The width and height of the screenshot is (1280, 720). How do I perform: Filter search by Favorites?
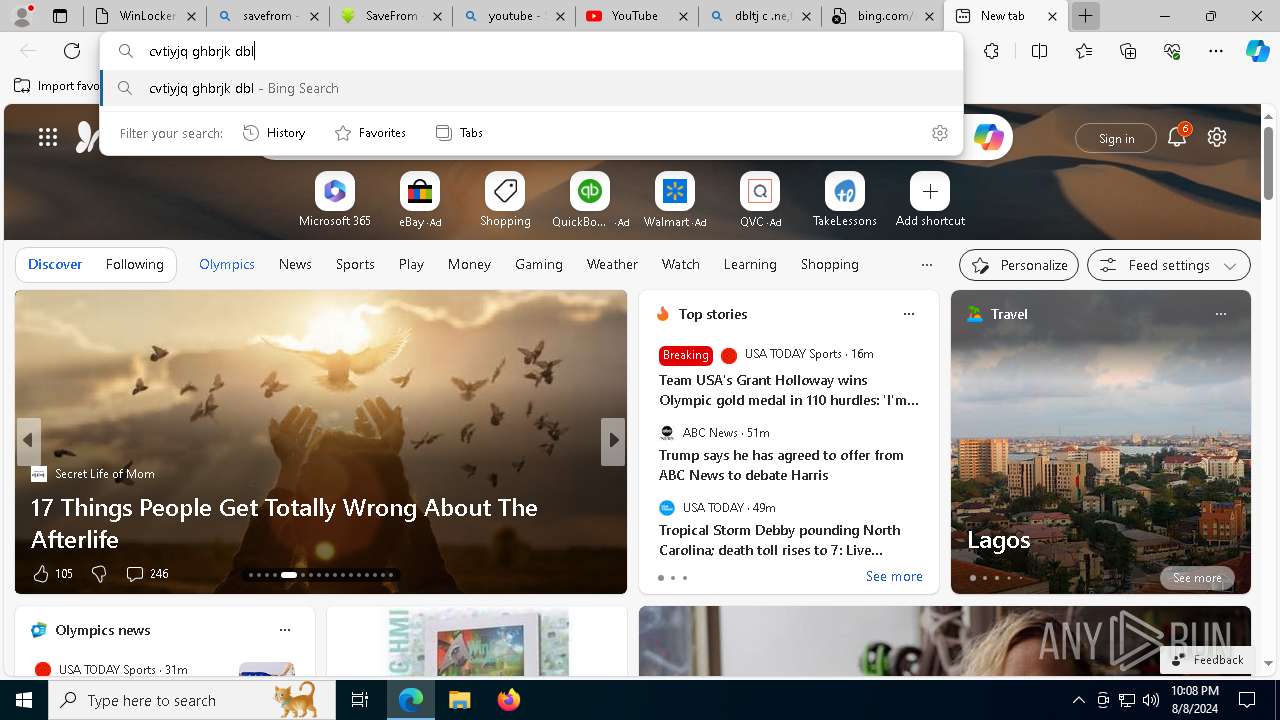pyautogui.click(x=370, y=133)
